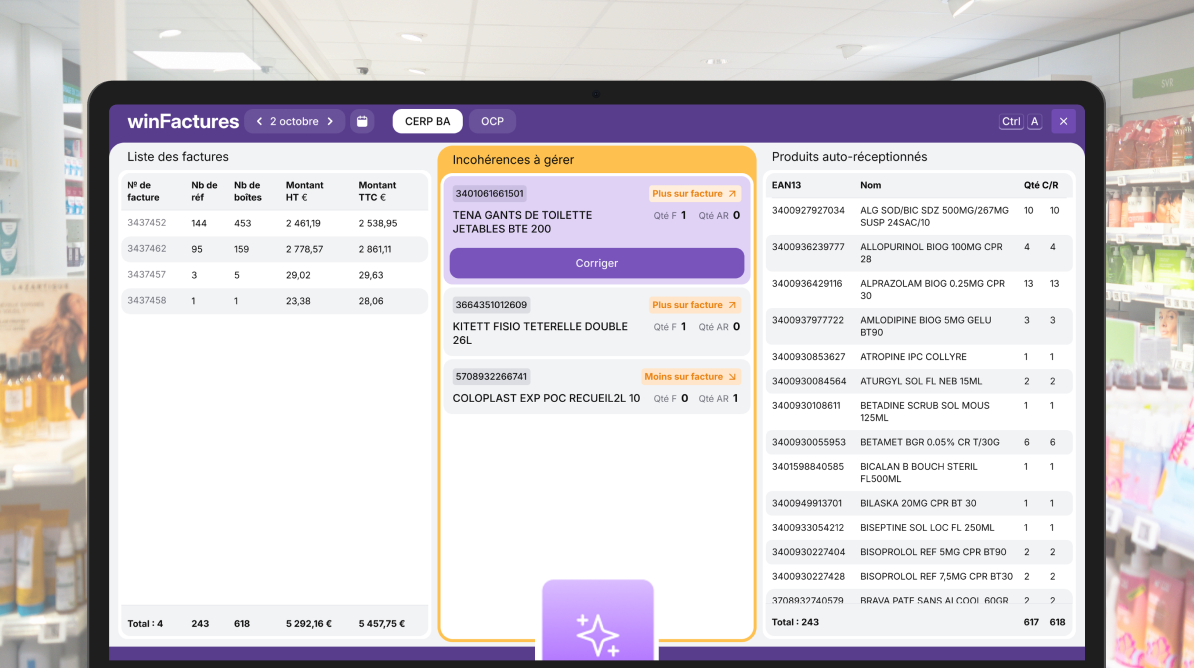1194x668 pixels.
Task: Click the 'Plus sur facture' tag on KITETT
Action: (x=694, y=305)
